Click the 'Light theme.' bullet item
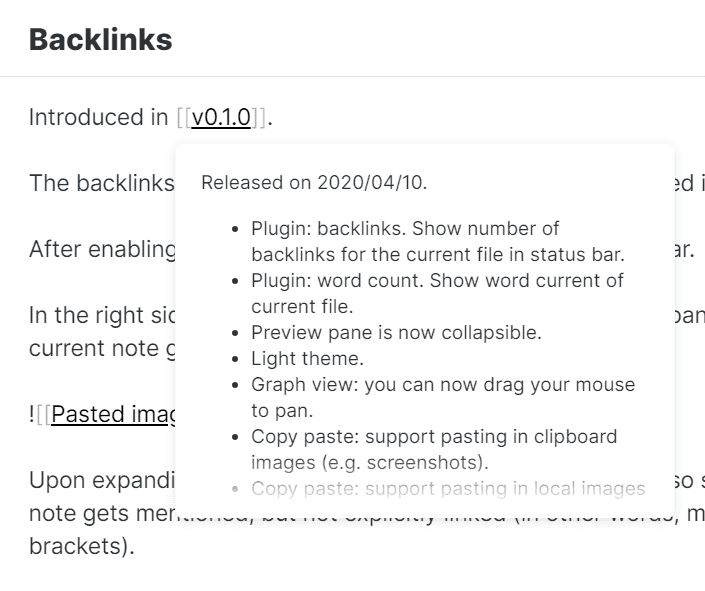This screenshot has width=705, height=591. point(307,358)
